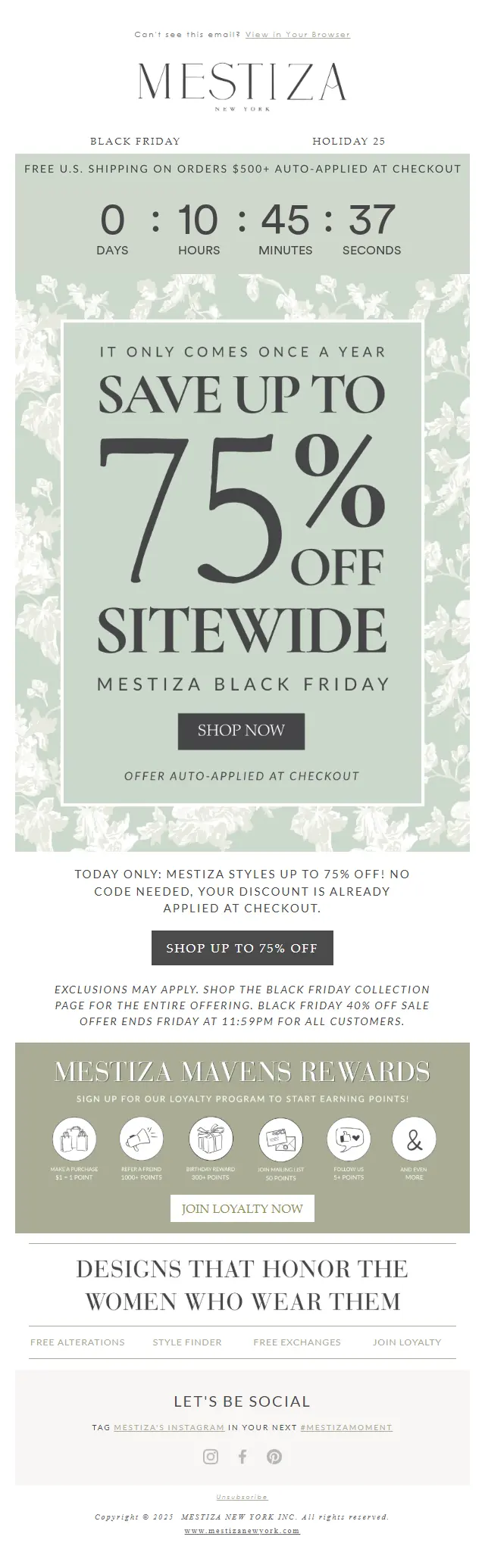
Task: Click the Unsubscribe link
Action: point(242,1497)
